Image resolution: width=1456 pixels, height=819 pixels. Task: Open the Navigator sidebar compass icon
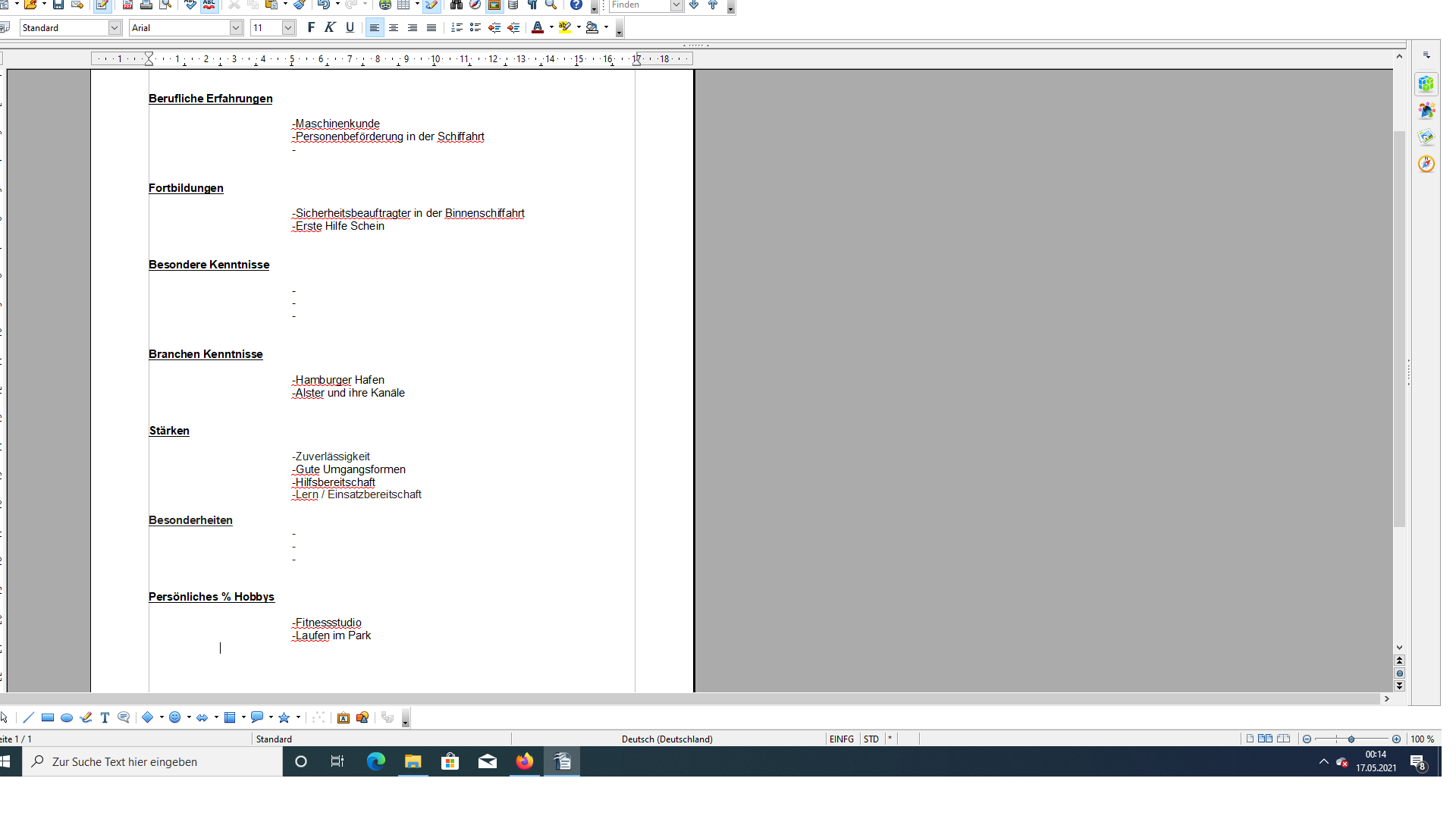coord(1426,164)
